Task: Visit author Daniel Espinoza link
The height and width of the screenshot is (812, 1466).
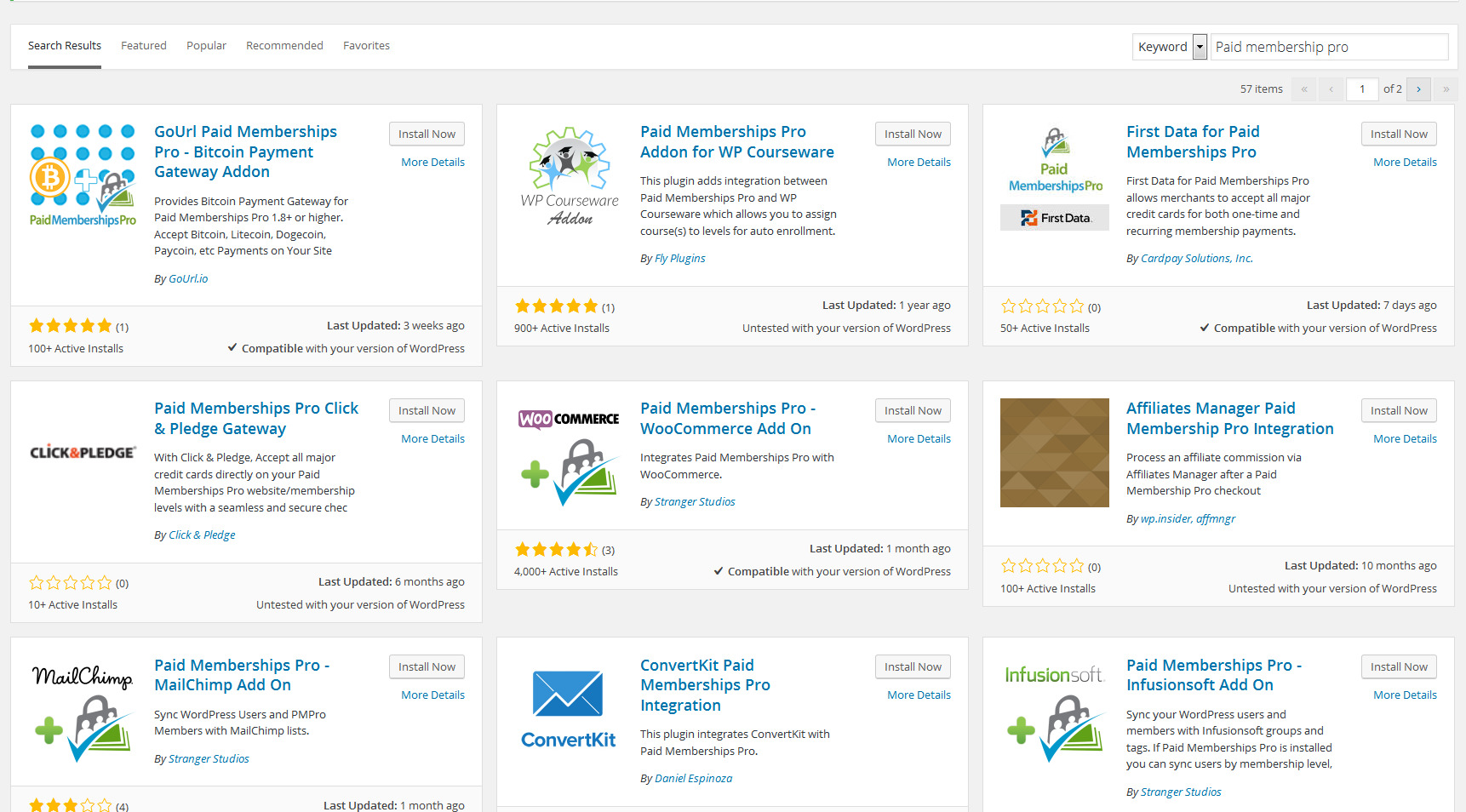Action: 693,778
